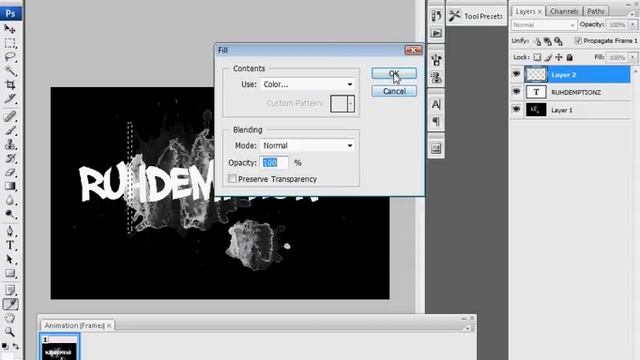Select animation frame 1 thumbnail
This screenshot has height=360, width=640.
pyautogui.click(x=60, y=348)
